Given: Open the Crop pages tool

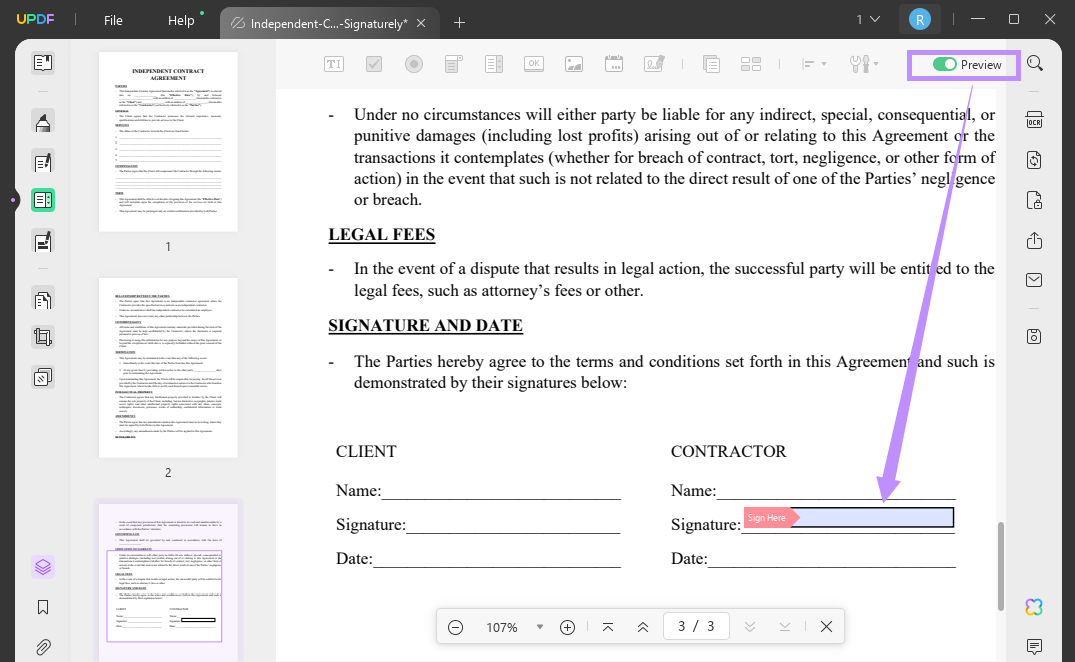Looking at the screenshot, I should 42,337.
